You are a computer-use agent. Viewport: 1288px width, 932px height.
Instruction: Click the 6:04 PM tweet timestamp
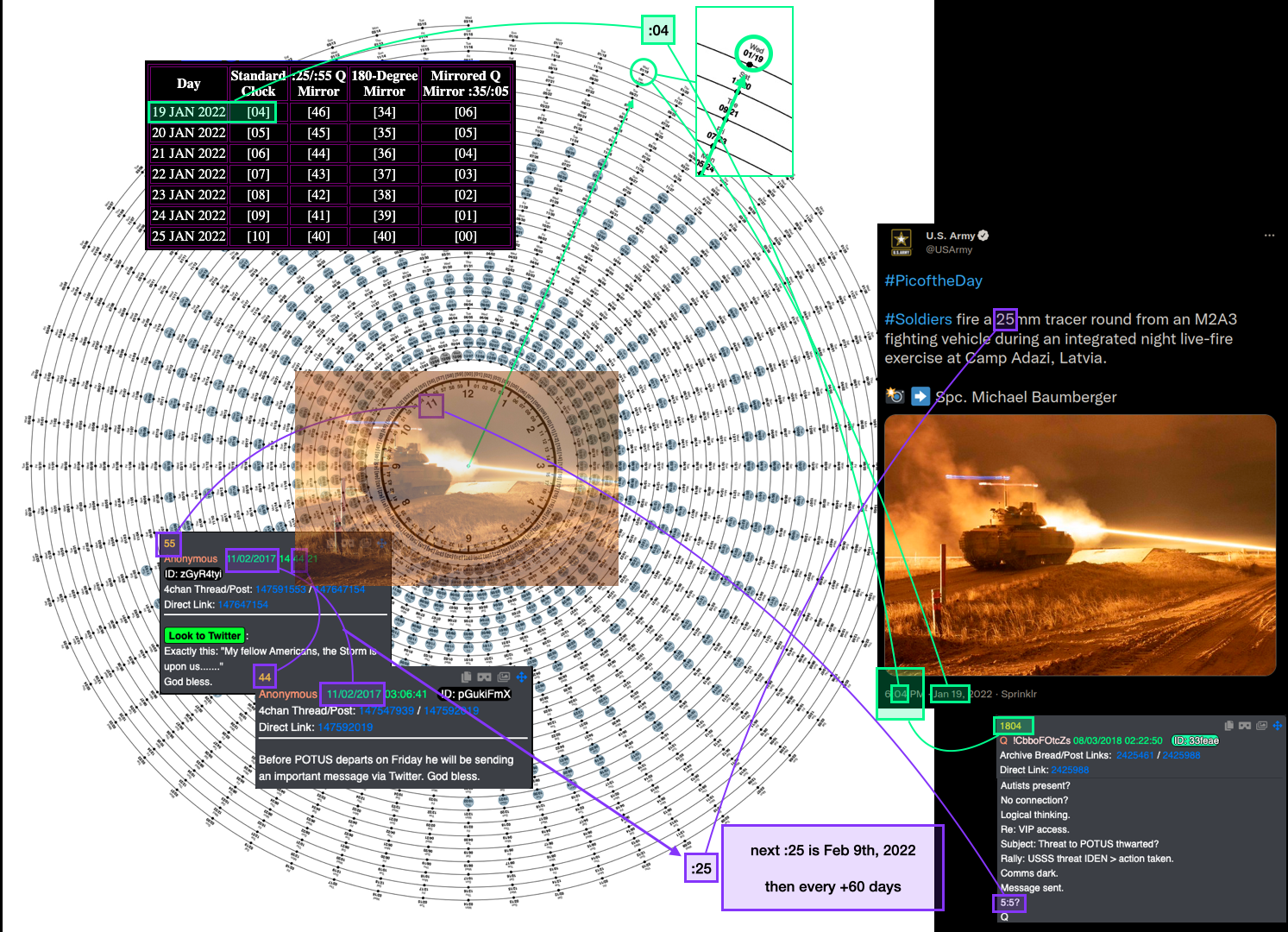904,694
